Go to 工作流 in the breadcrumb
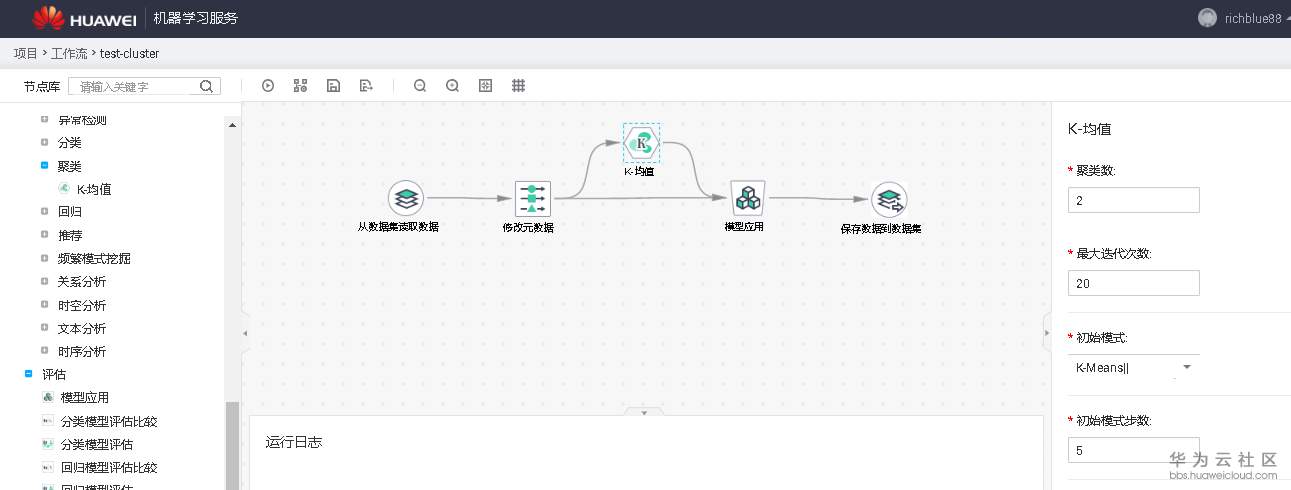1291x490 pixels. pos(69,53)
